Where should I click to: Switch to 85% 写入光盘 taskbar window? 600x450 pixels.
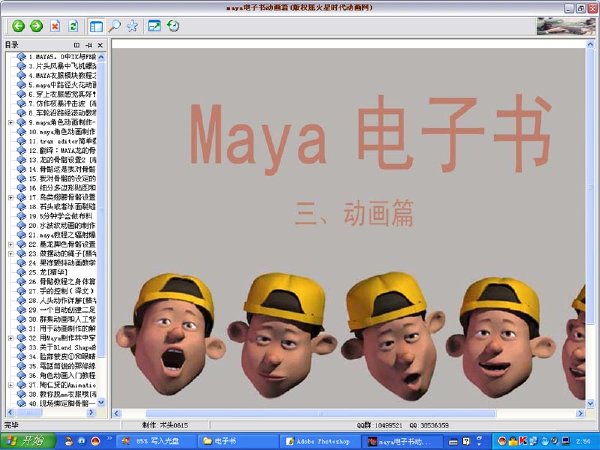156,441
